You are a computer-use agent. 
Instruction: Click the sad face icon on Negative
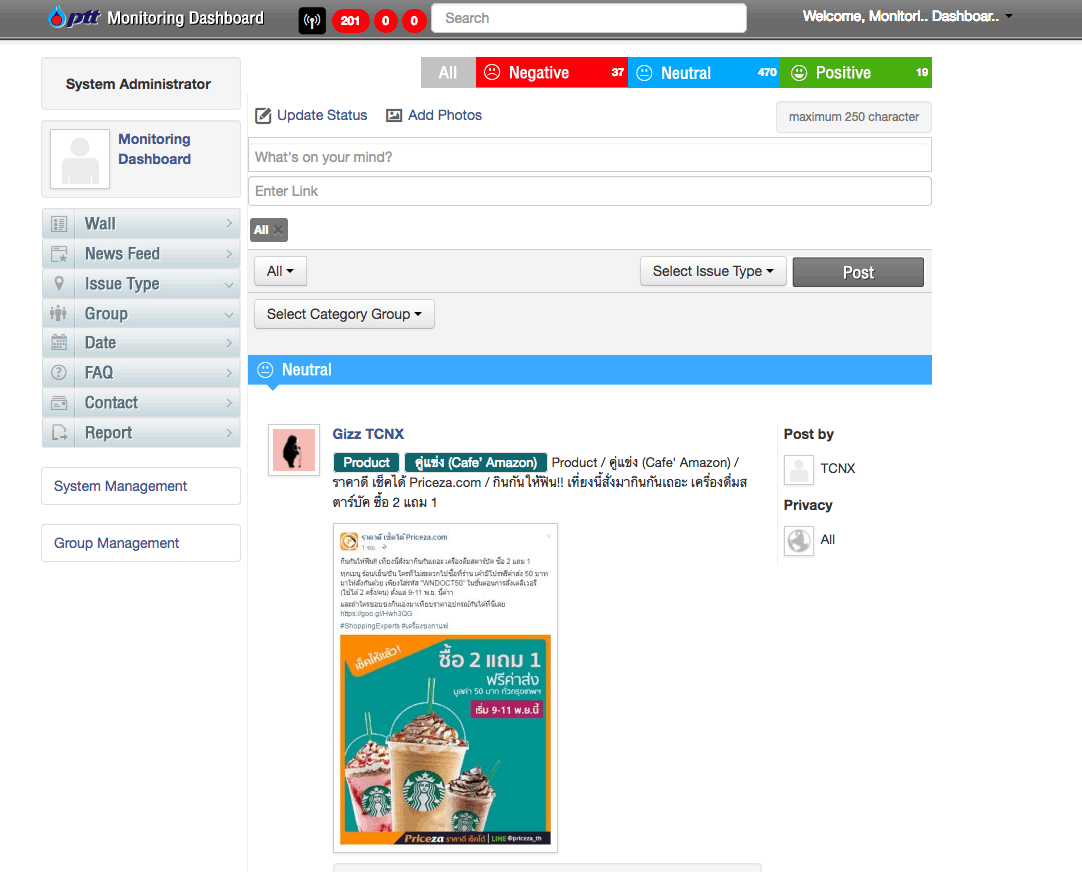(492, 72)
